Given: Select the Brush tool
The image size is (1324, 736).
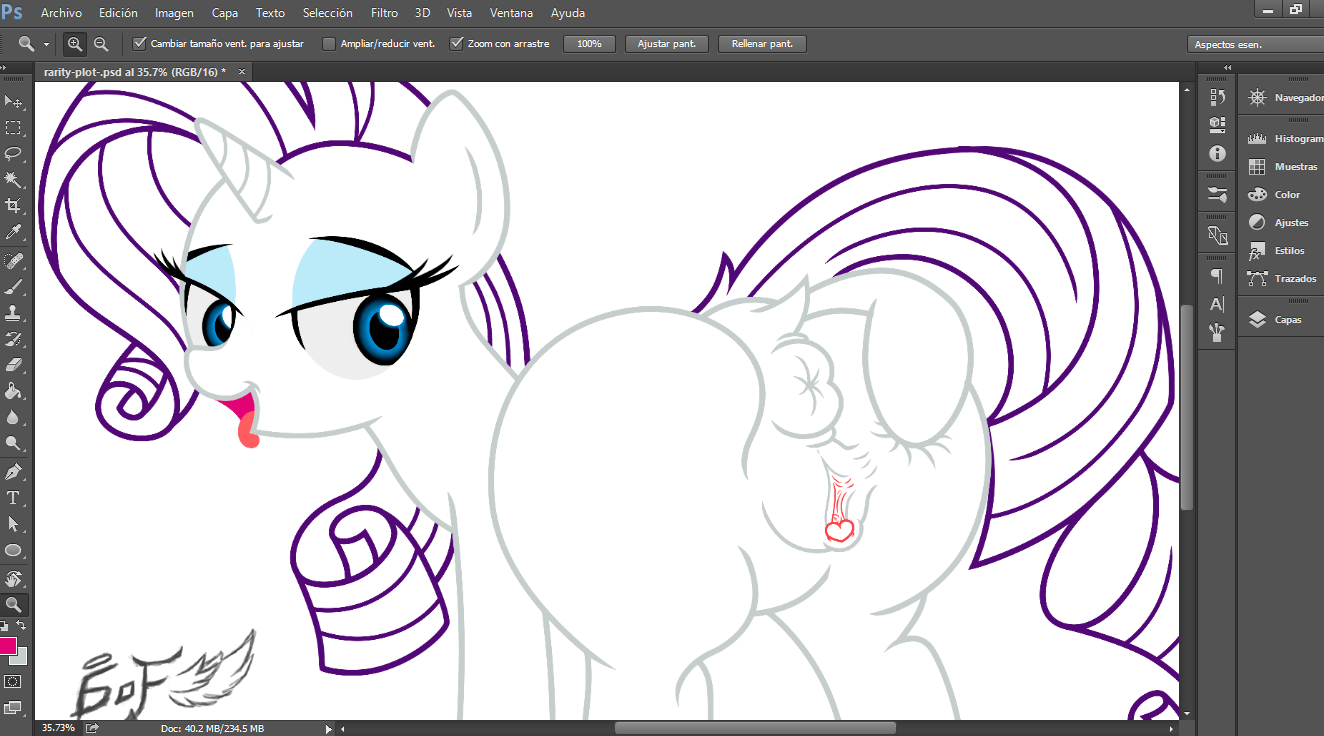Looking at the screenshot, I should point(14,287).
